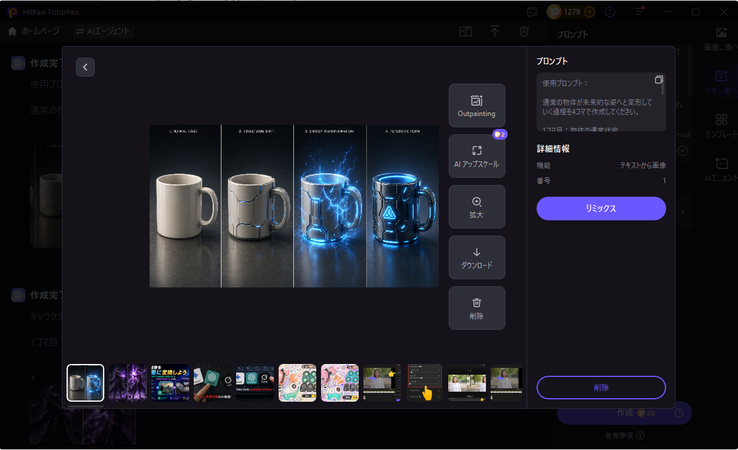
Task: Download the image with ダウンロード
Action: (x=477, y=257)
